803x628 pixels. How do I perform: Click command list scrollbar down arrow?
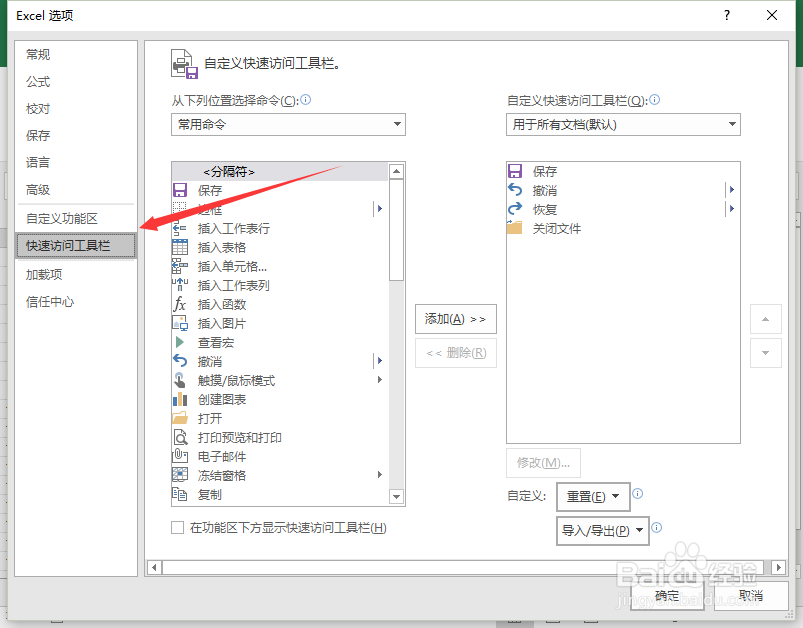tap(396, 497)
